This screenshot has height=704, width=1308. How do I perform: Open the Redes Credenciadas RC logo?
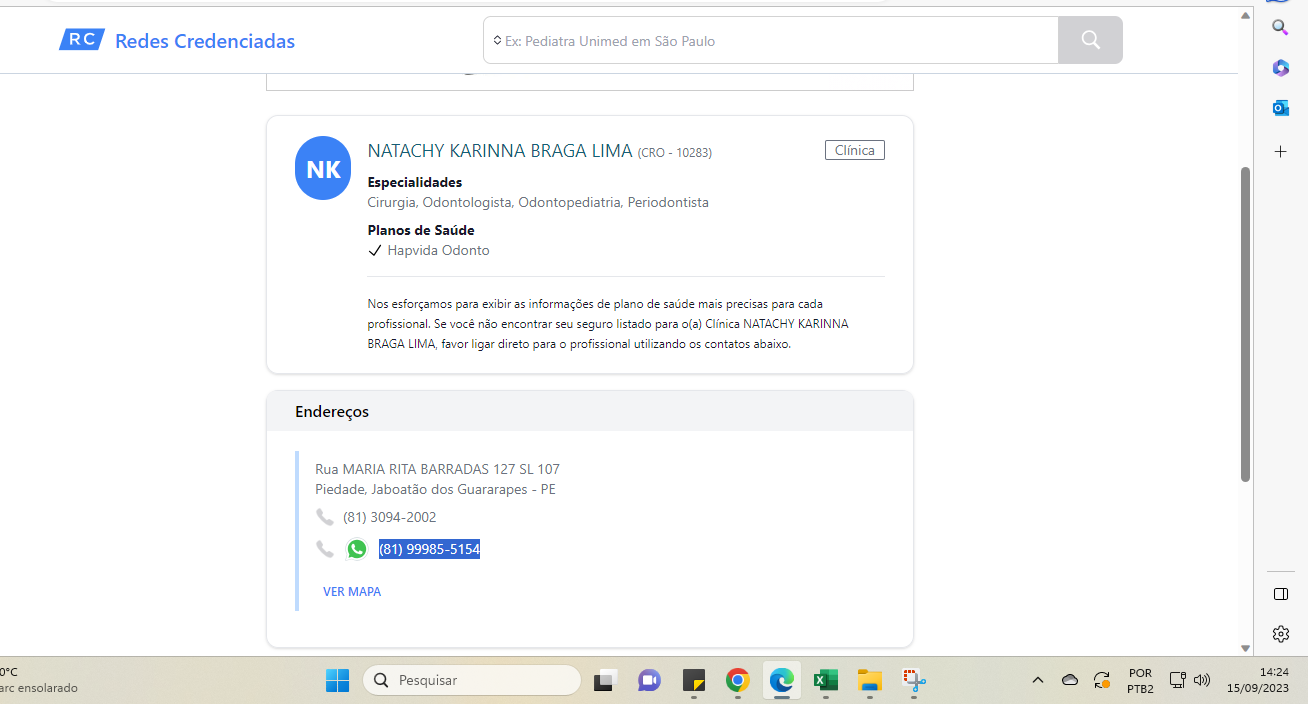pyautogui.click(x=82, y=40)
